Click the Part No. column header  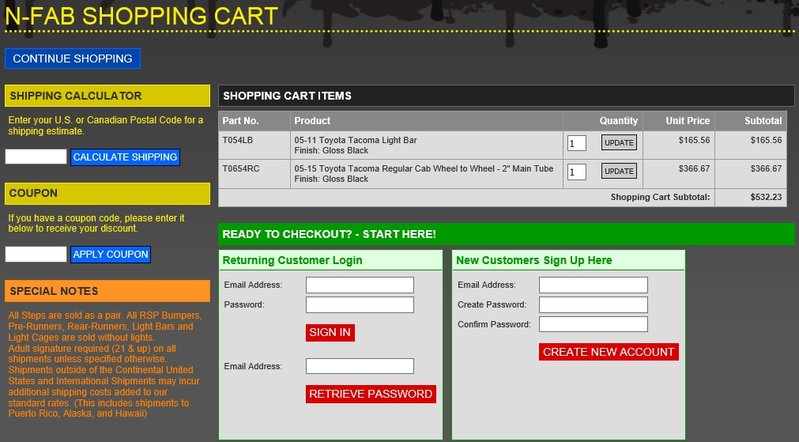(x=241, y=121)
